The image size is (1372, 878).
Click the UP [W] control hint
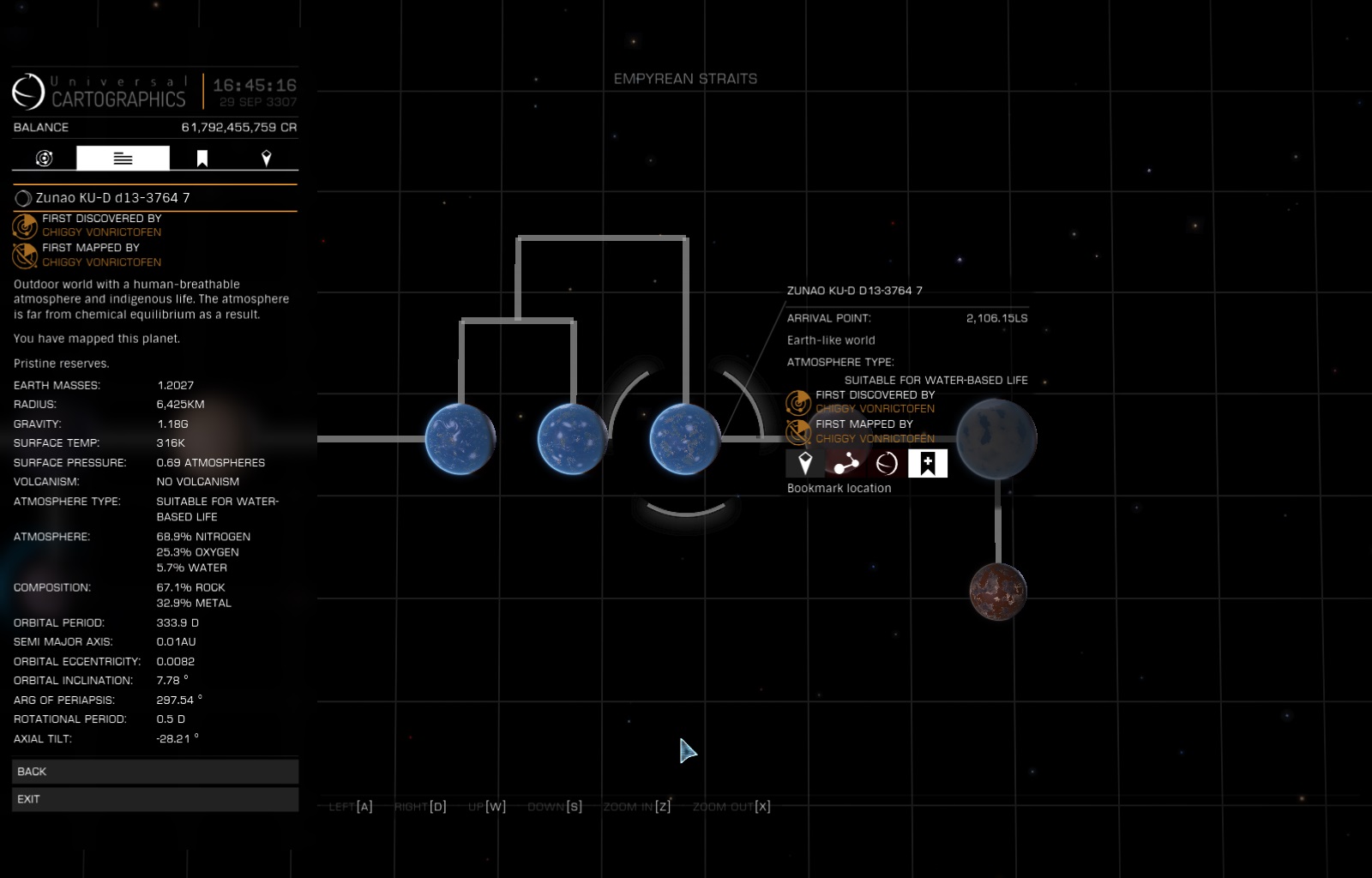[487, 807]
